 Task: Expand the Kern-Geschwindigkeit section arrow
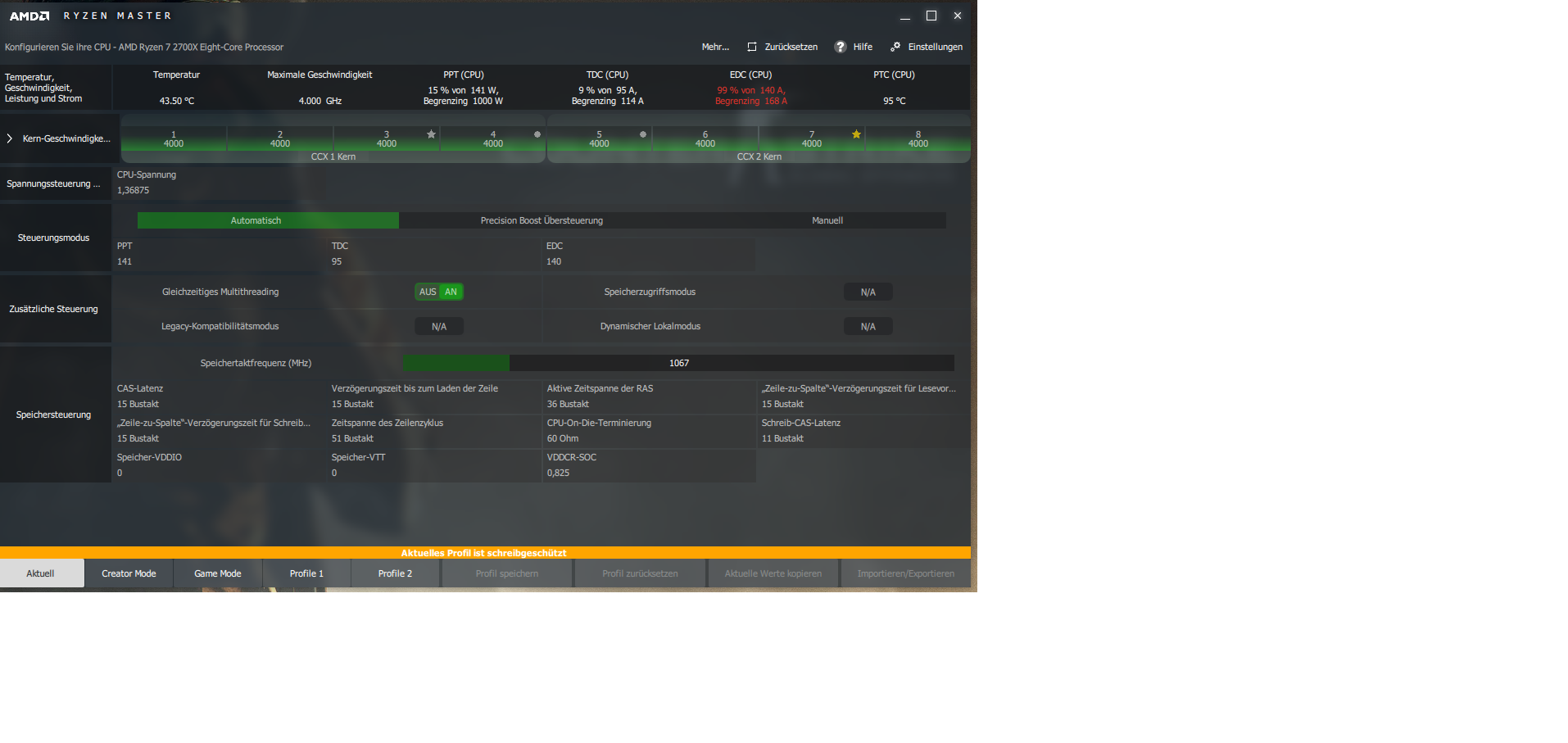pyautogui.click(x=9, y=138)
